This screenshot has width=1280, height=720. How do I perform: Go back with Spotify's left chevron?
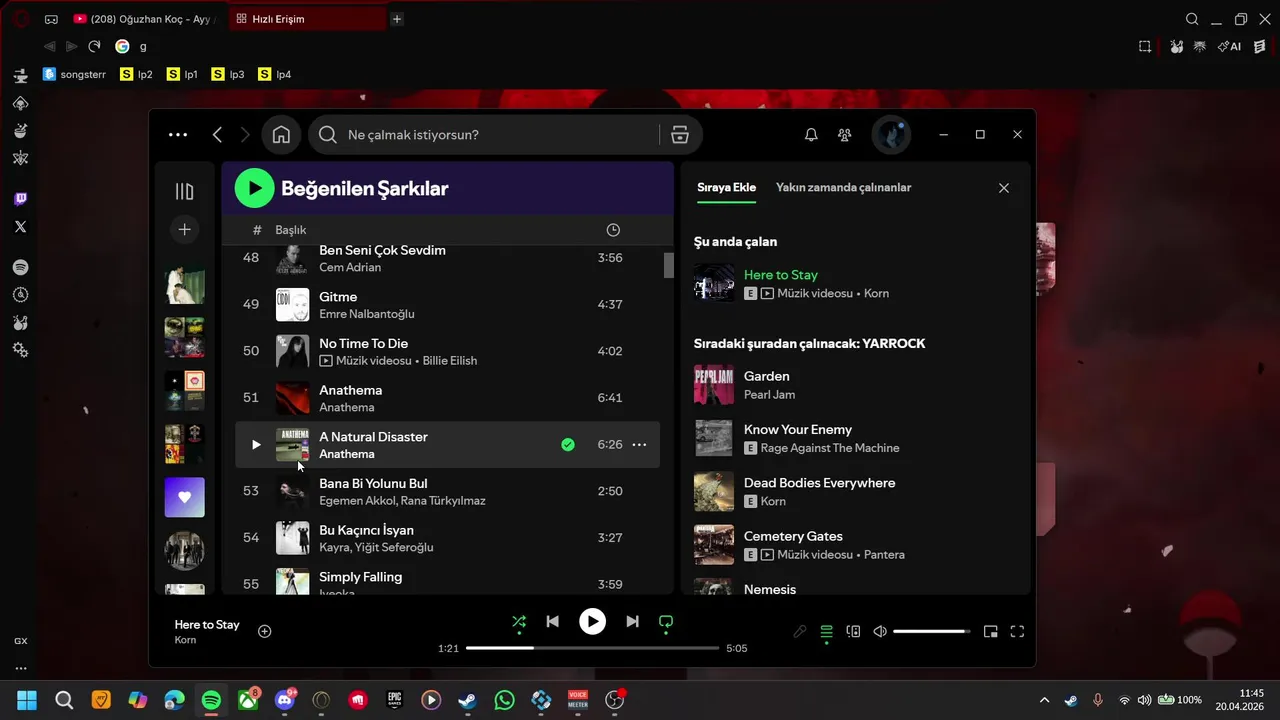click(x=217, y=135)
